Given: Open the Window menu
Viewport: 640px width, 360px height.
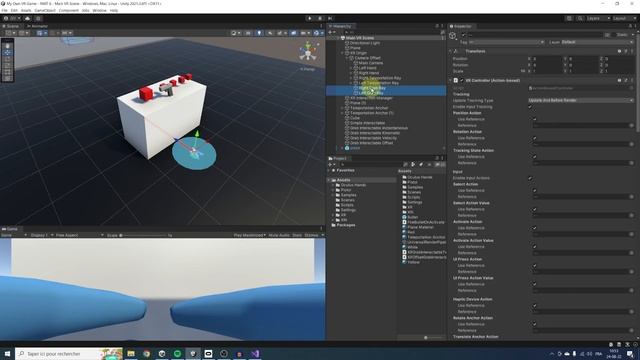Looking at the screenshot, I should pos(99,10).
